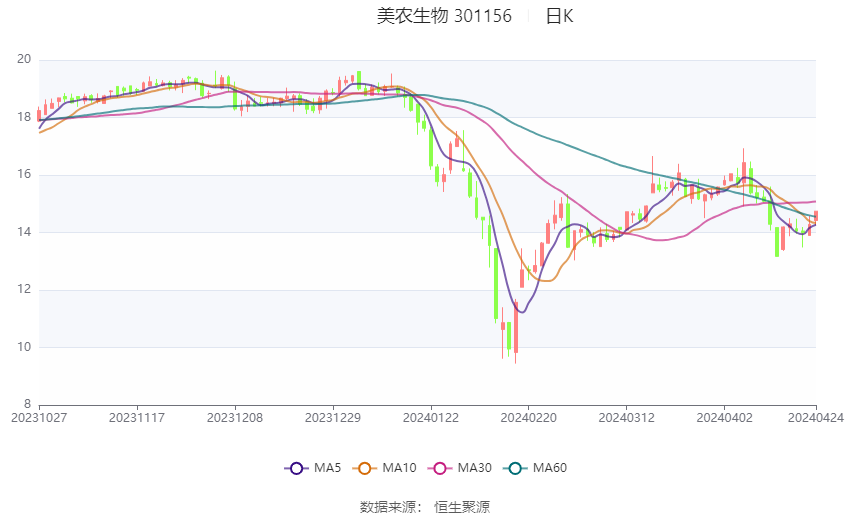Viewport: 850px width, 517px height.
Task: Toggle the MA5 legend series
Action: coord(313,468)
